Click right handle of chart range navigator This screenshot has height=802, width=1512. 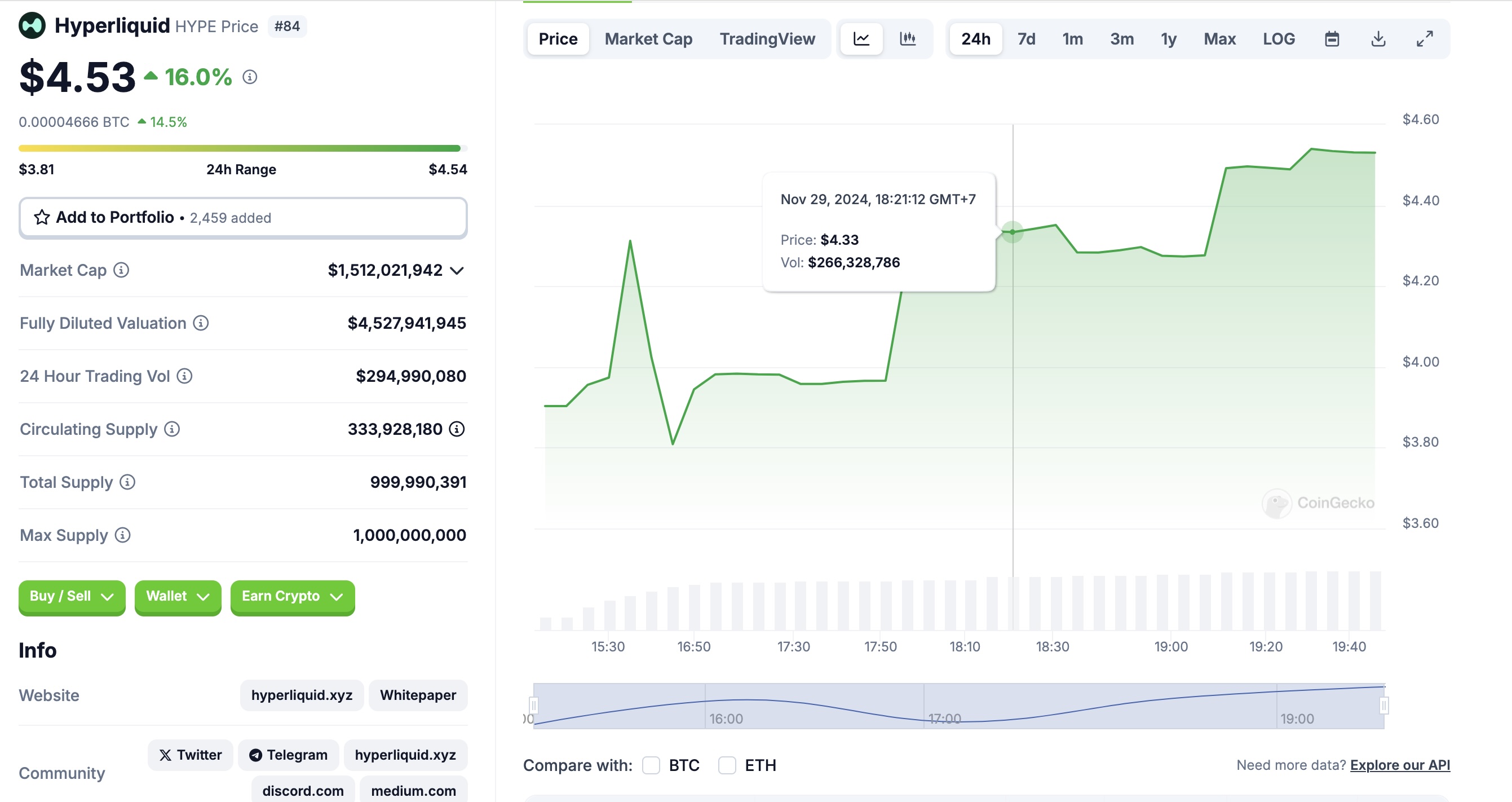pyautogui.click(x=1384, y=705)
